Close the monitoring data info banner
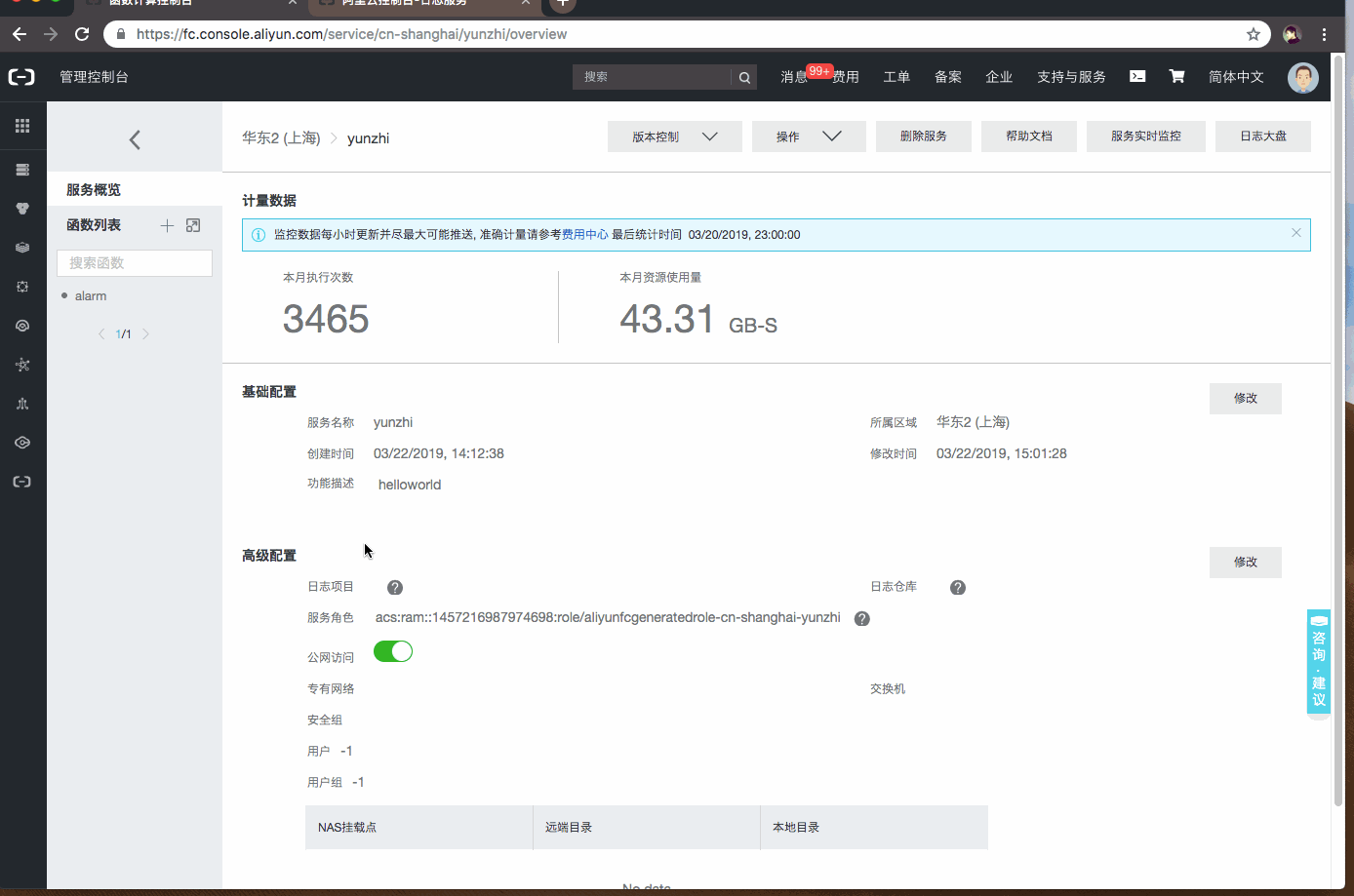 point(1296,233)
